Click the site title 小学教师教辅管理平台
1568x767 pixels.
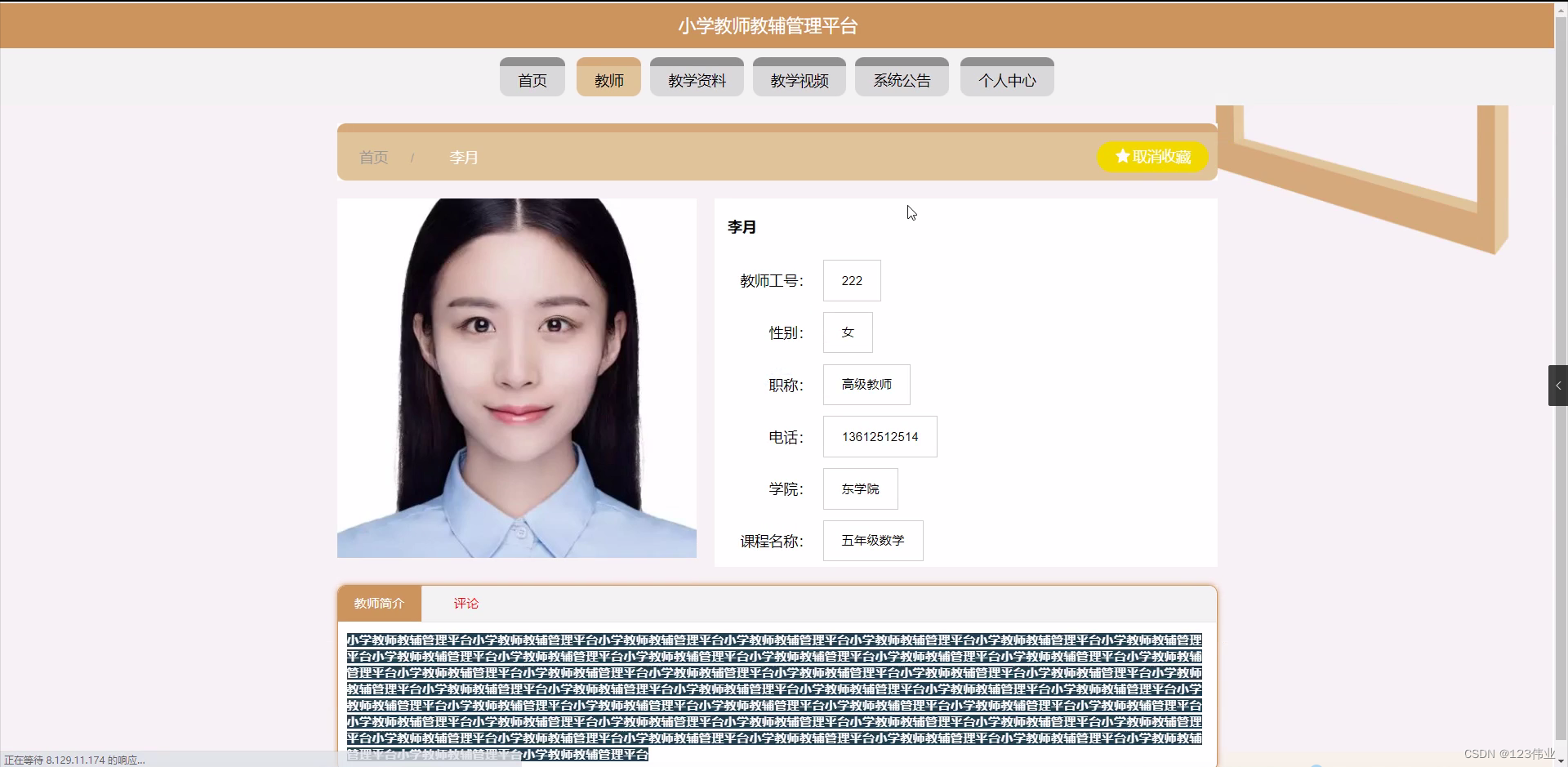coord(768,25)
